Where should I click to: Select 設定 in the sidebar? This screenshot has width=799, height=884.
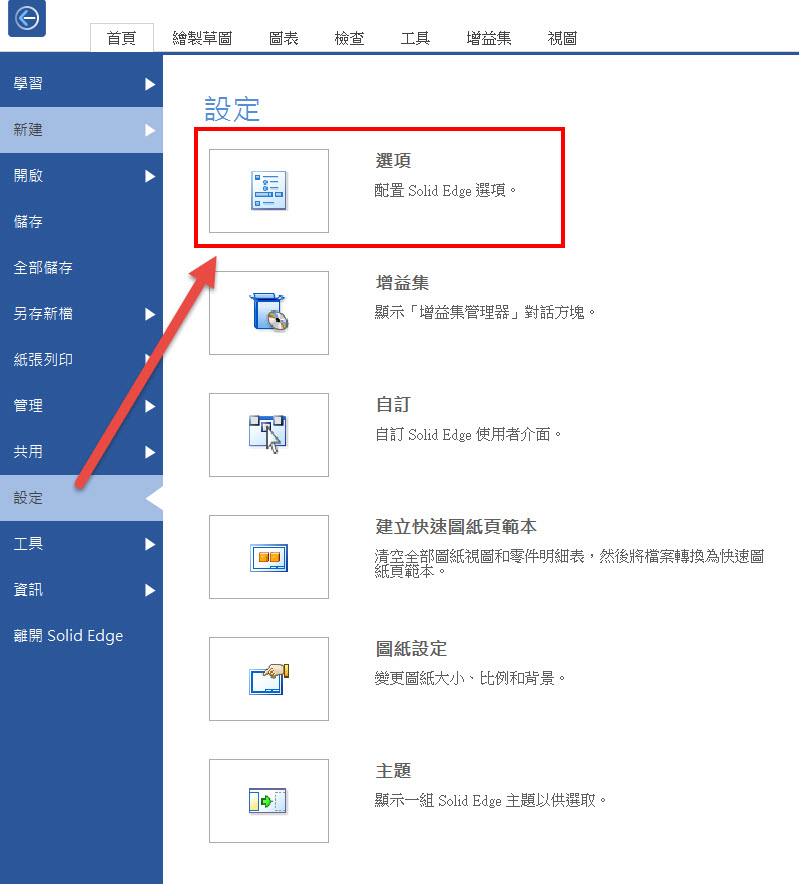pyautogui.click(x=81, y=498)
